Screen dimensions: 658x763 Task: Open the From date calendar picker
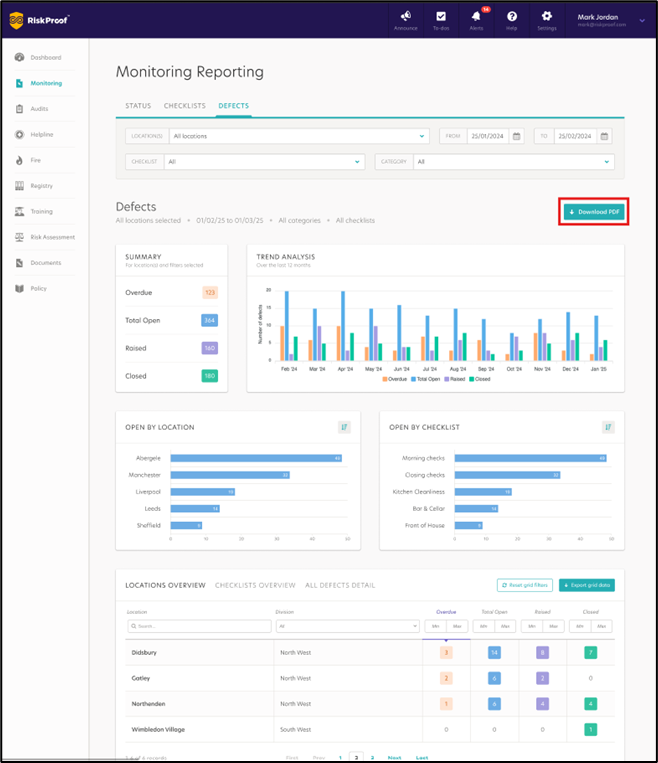click(x=517, y=136)
